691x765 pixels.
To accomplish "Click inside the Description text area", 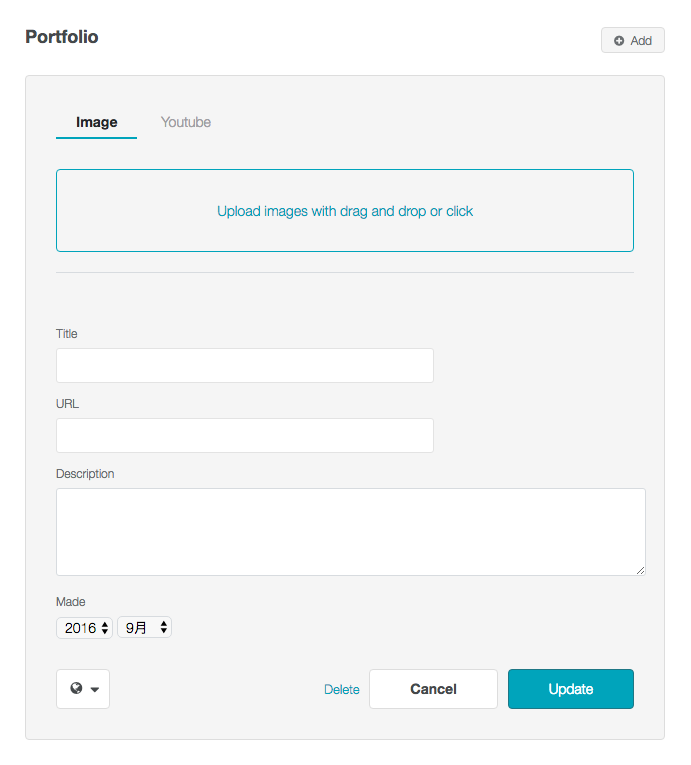I will click(351, 532).
